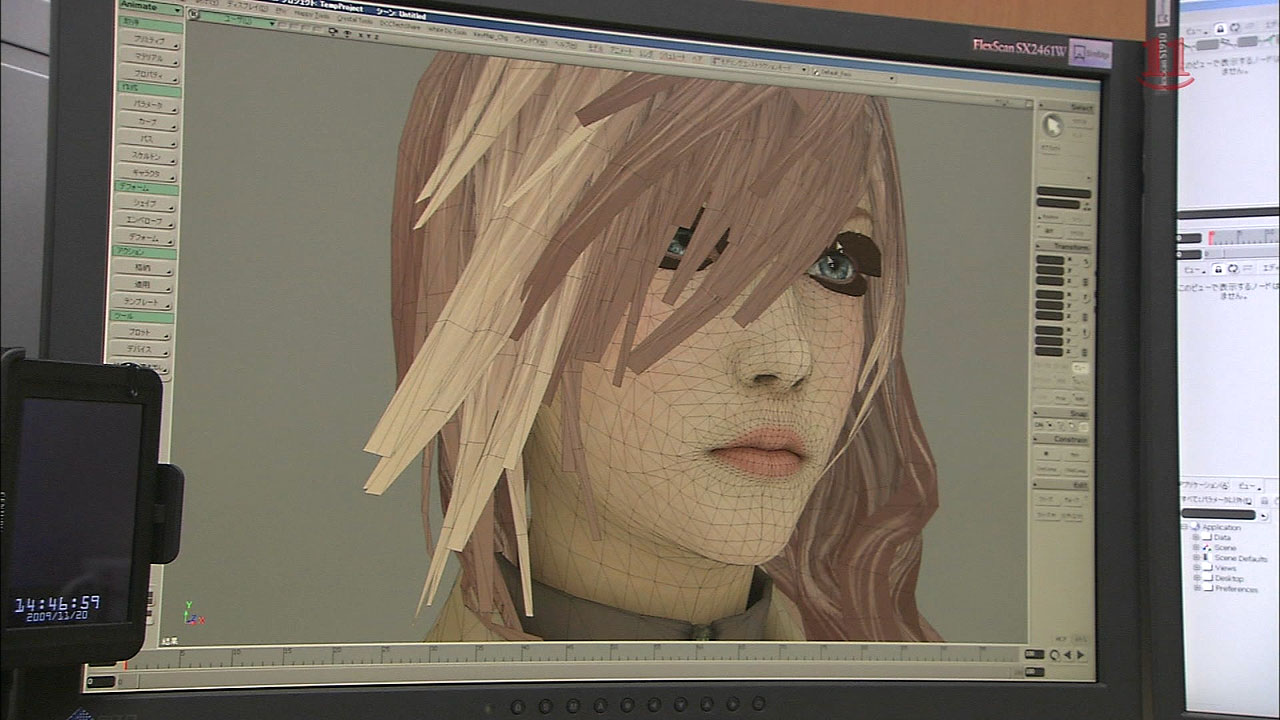The height and width of the screenshot is (720, 1280).
Task: Collapse the Snap panel header
Action: (x=1061, y=413)
